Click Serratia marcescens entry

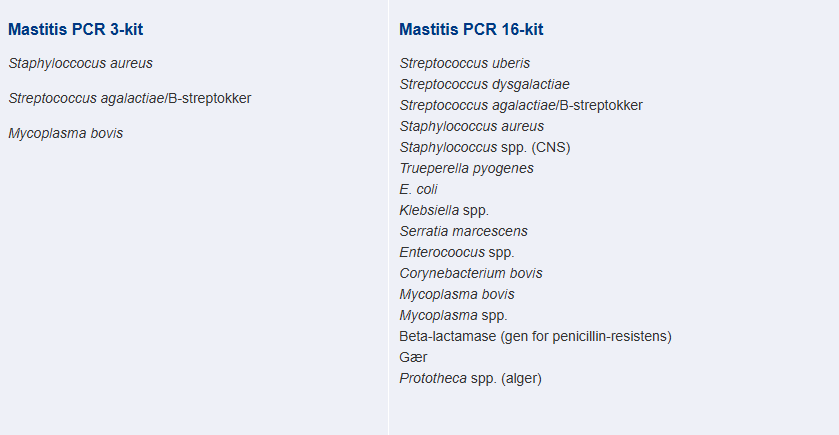[x=463, y=231]
